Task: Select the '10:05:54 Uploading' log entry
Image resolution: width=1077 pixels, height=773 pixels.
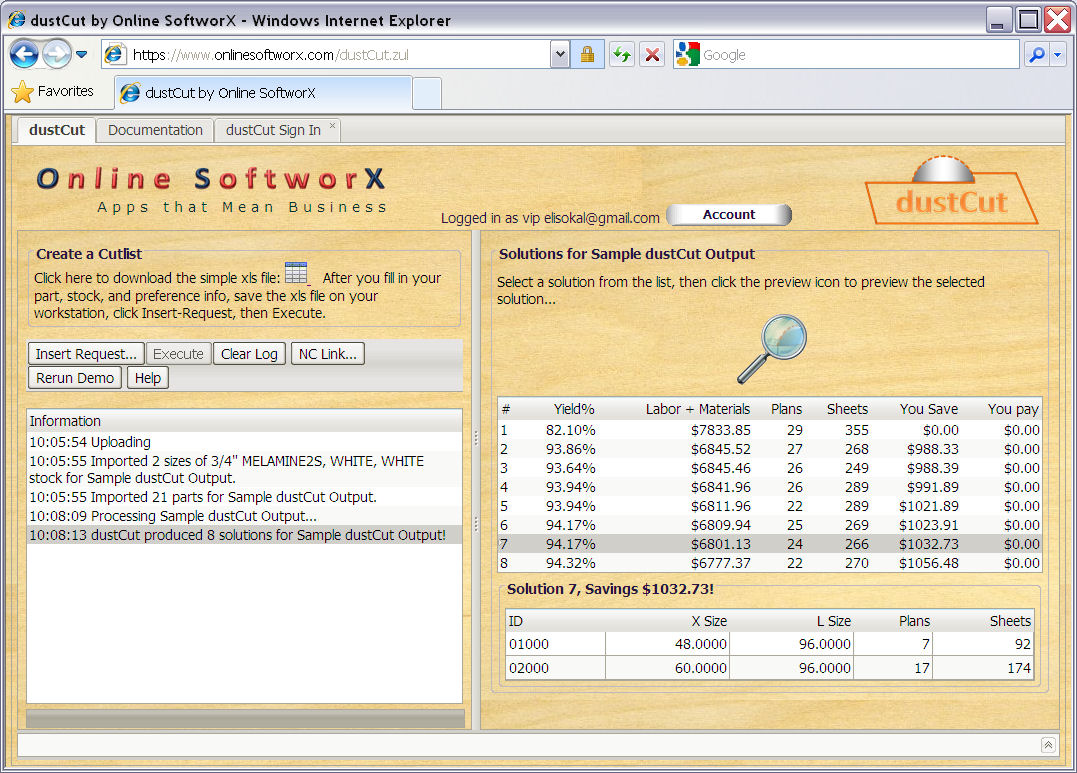Action: tap(245, 442)
